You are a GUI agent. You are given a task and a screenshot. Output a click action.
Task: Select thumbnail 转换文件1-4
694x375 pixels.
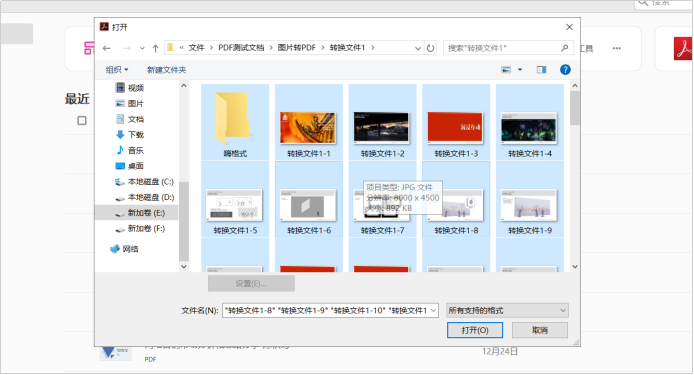click(x=529, y=128)
